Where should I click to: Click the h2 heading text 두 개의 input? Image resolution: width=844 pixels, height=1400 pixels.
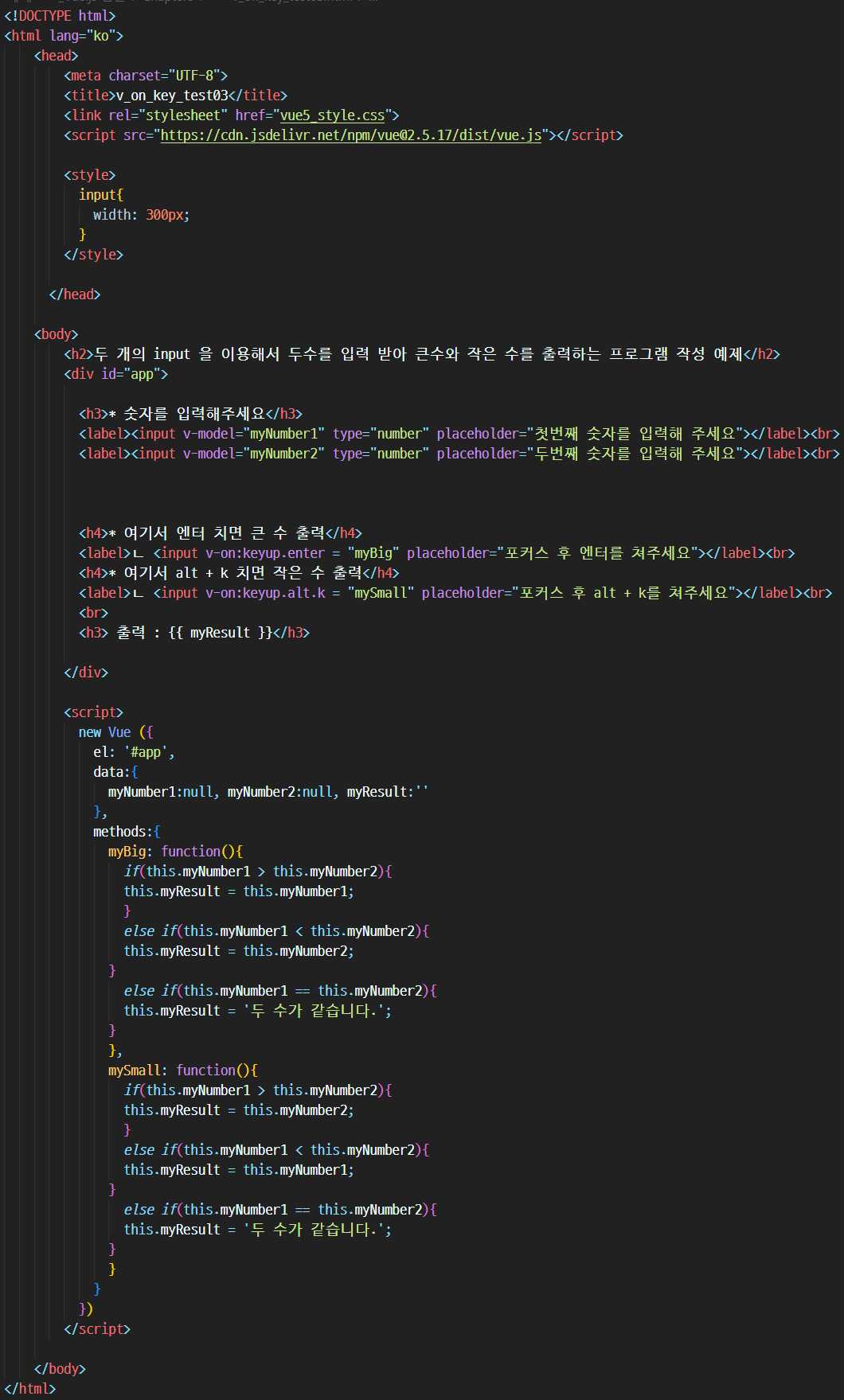point(143,354)
